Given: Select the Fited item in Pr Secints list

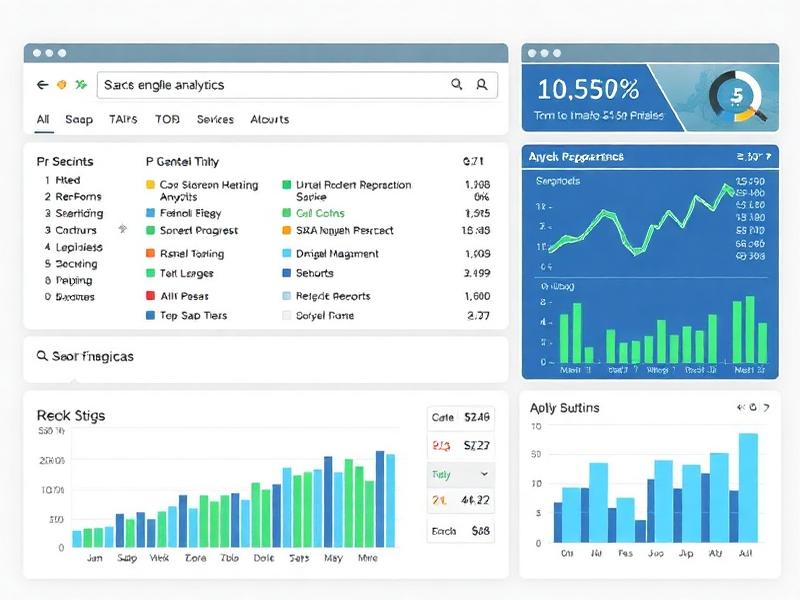Looking at the screenshot, I should click(67, 180).
